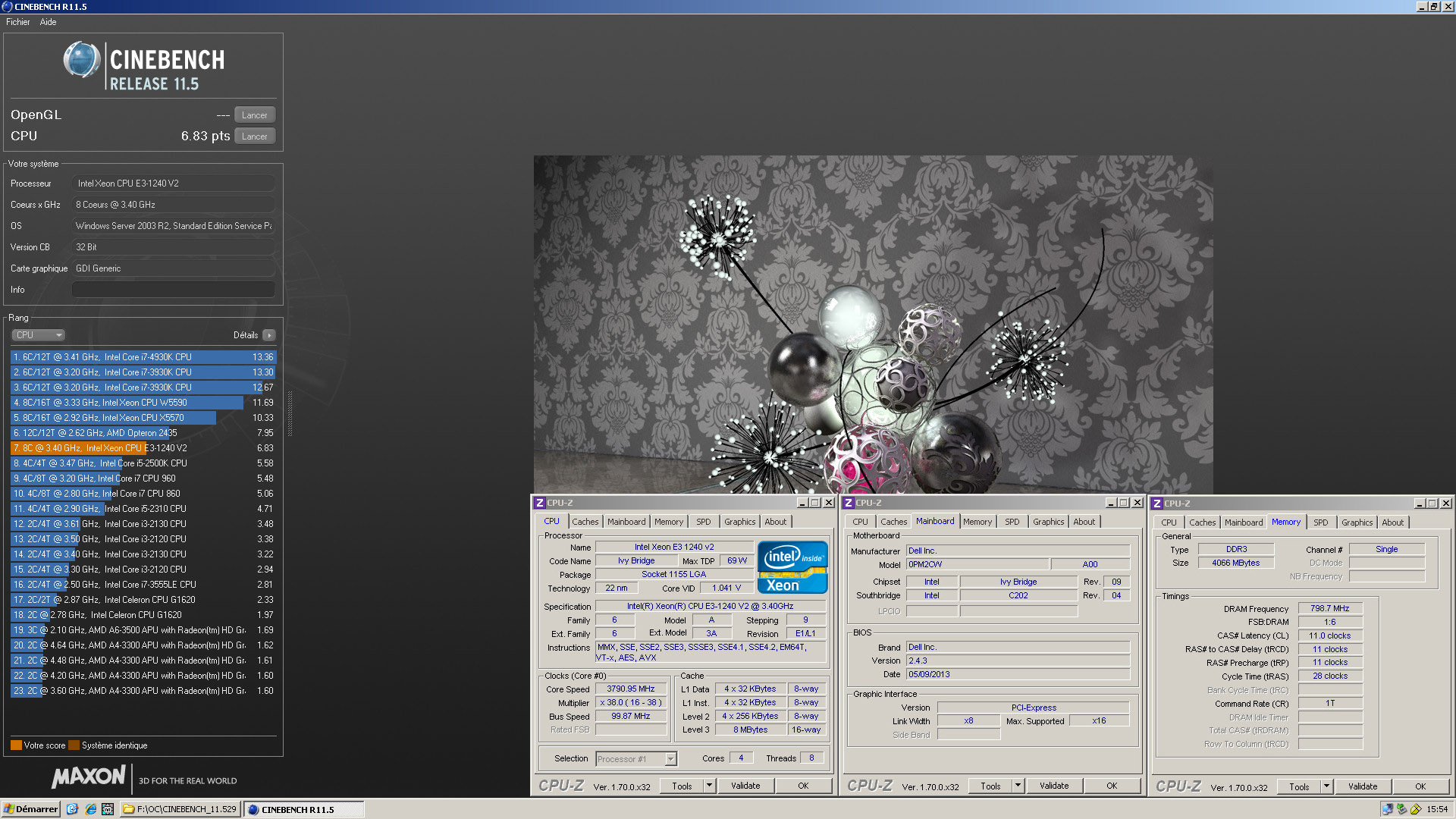Expand Détails arrow in the Rang panel
This screenshot has height=819, width=1456.
(x=269, y=335)
